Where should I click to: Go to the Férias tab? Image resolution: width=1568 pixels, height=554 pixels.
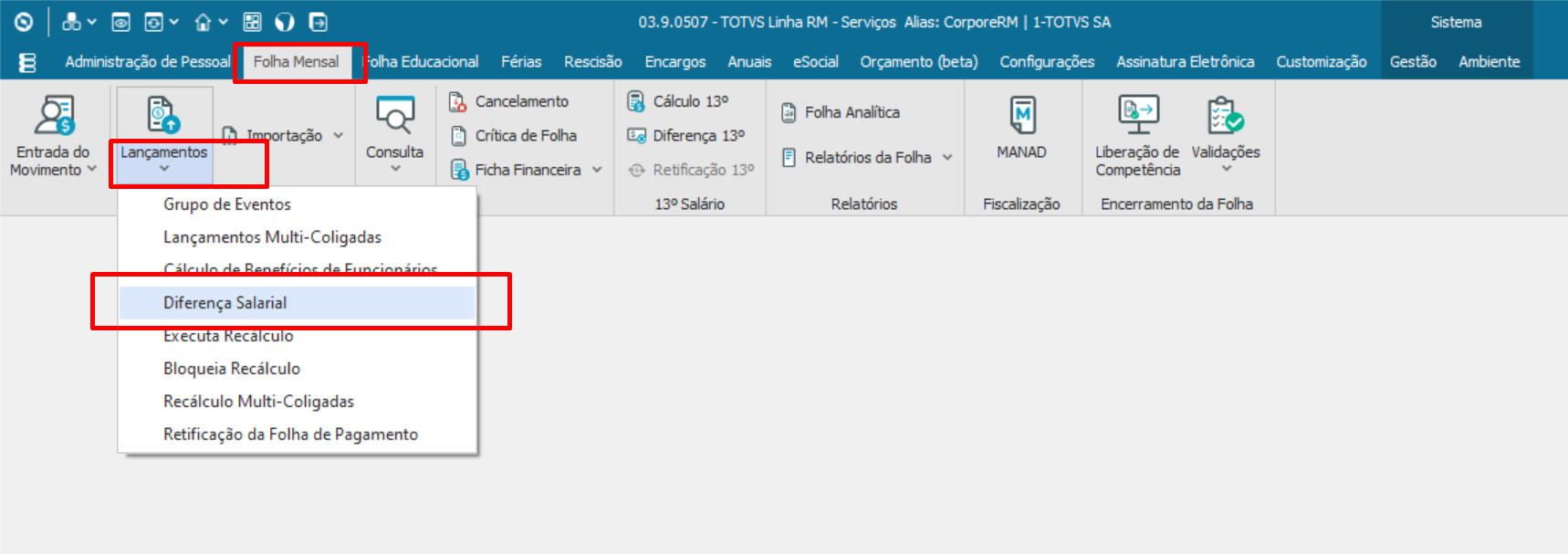coord(521,62)
